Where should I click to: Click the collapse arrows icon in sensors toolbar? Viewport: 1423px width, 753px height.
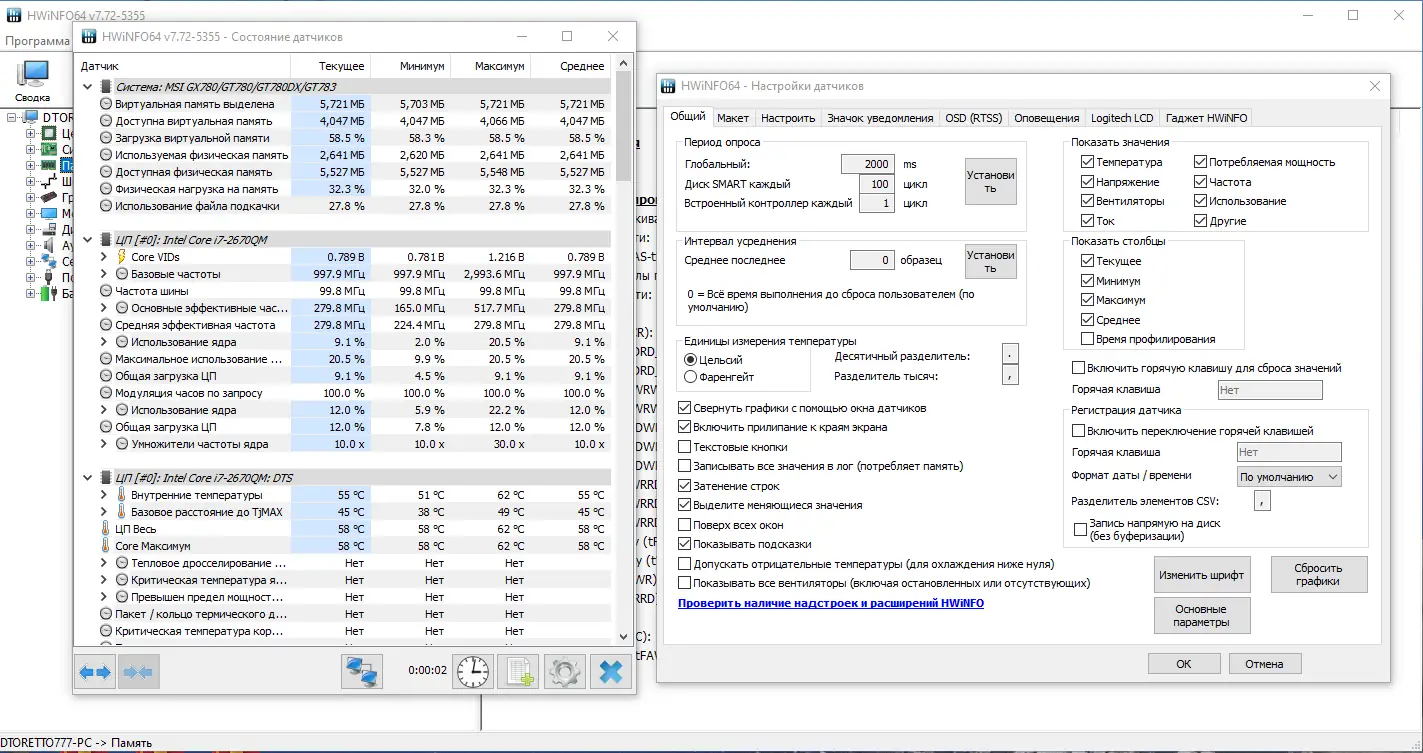pos(138,672)
